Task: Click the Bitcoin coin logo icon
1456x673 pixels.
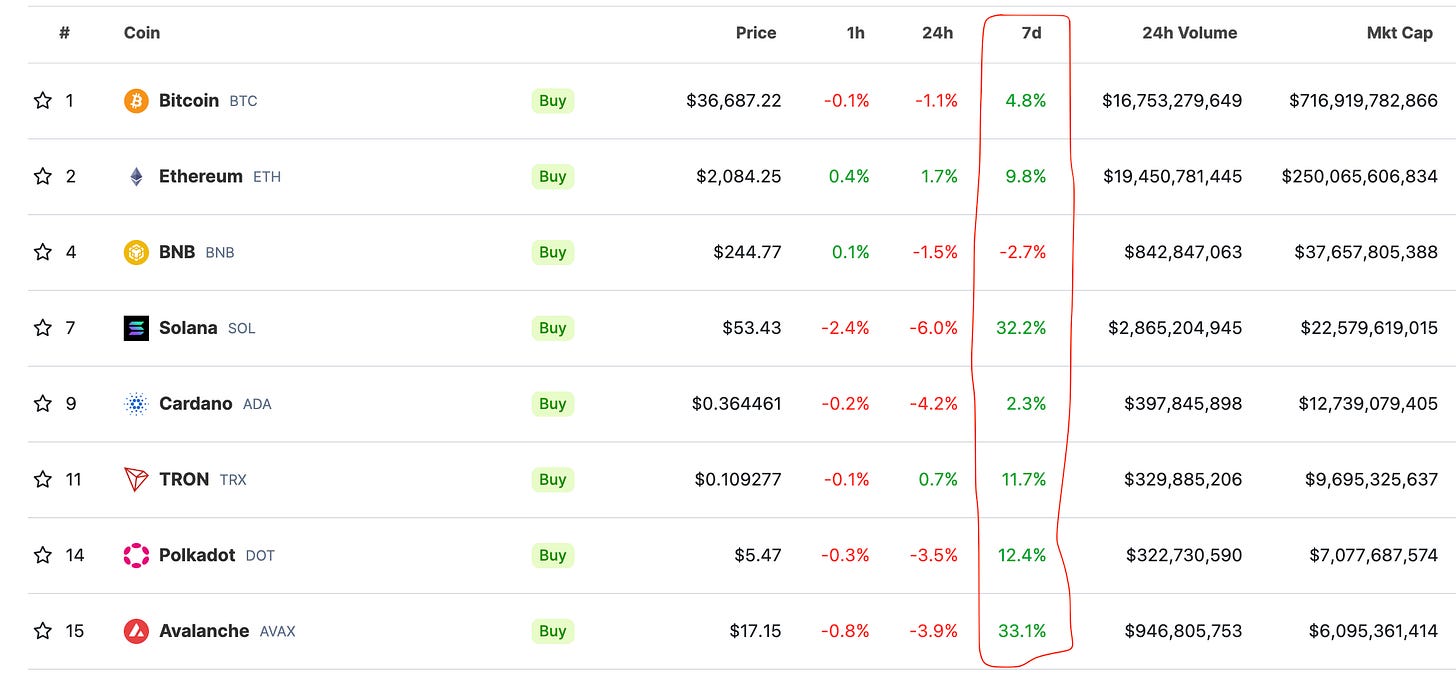Action: click(136, 101)
